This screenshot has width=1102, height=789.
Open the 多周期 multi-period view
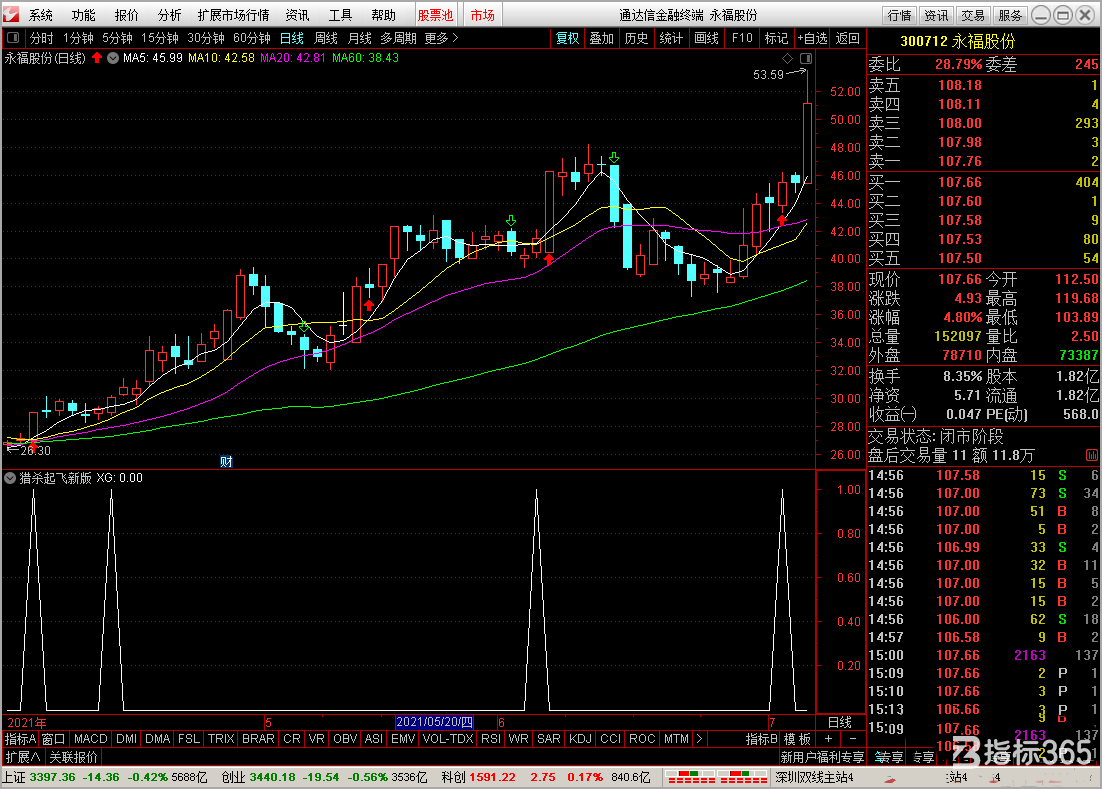[x=398, y=38]
